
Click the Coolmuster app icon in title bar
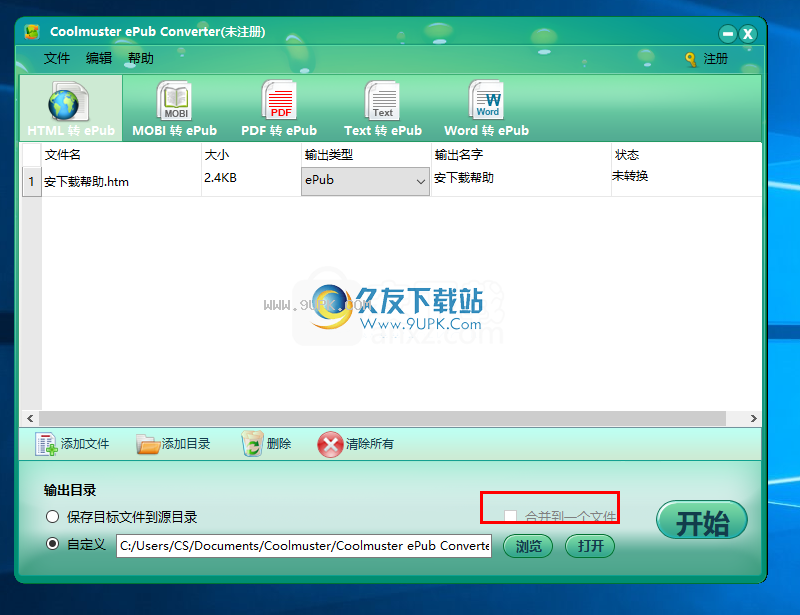pyautogui.click(x=32, y=32)
